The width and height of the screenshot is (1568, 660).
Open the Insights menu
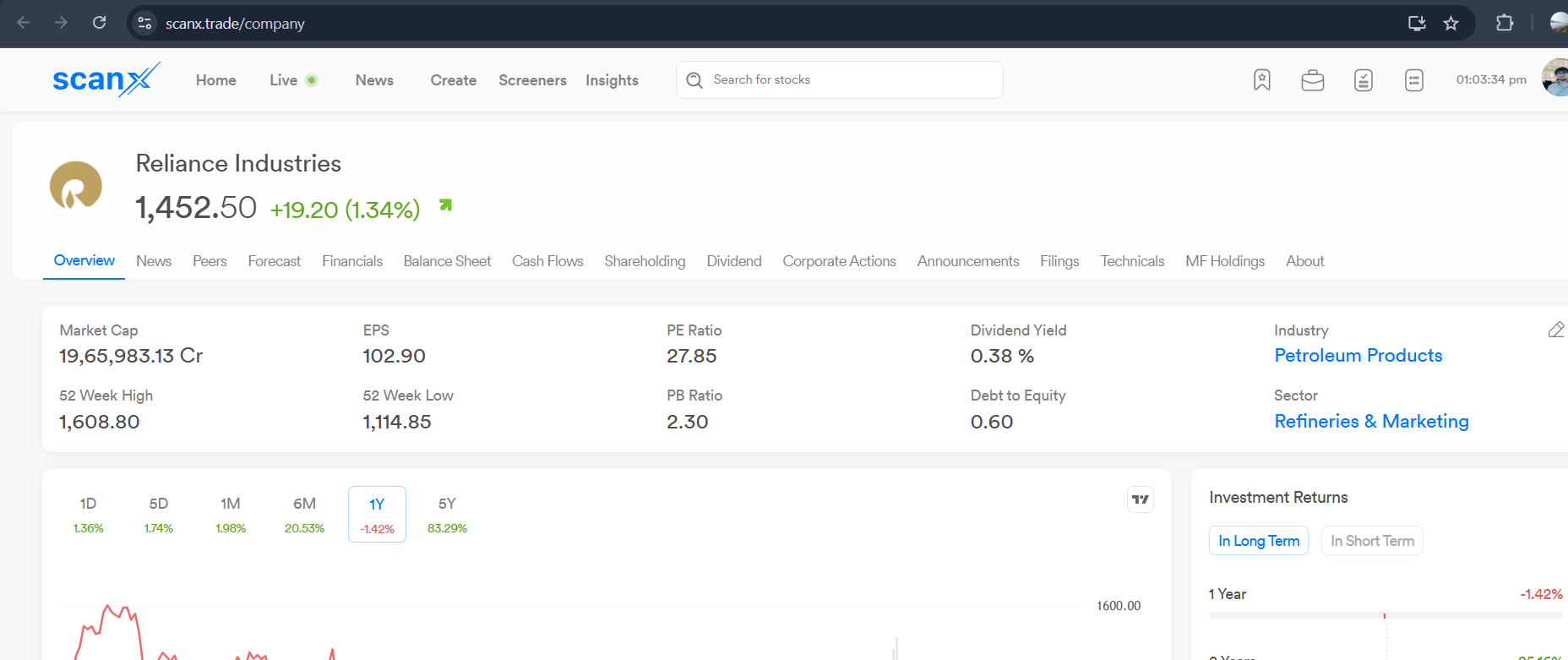[612, 80]
